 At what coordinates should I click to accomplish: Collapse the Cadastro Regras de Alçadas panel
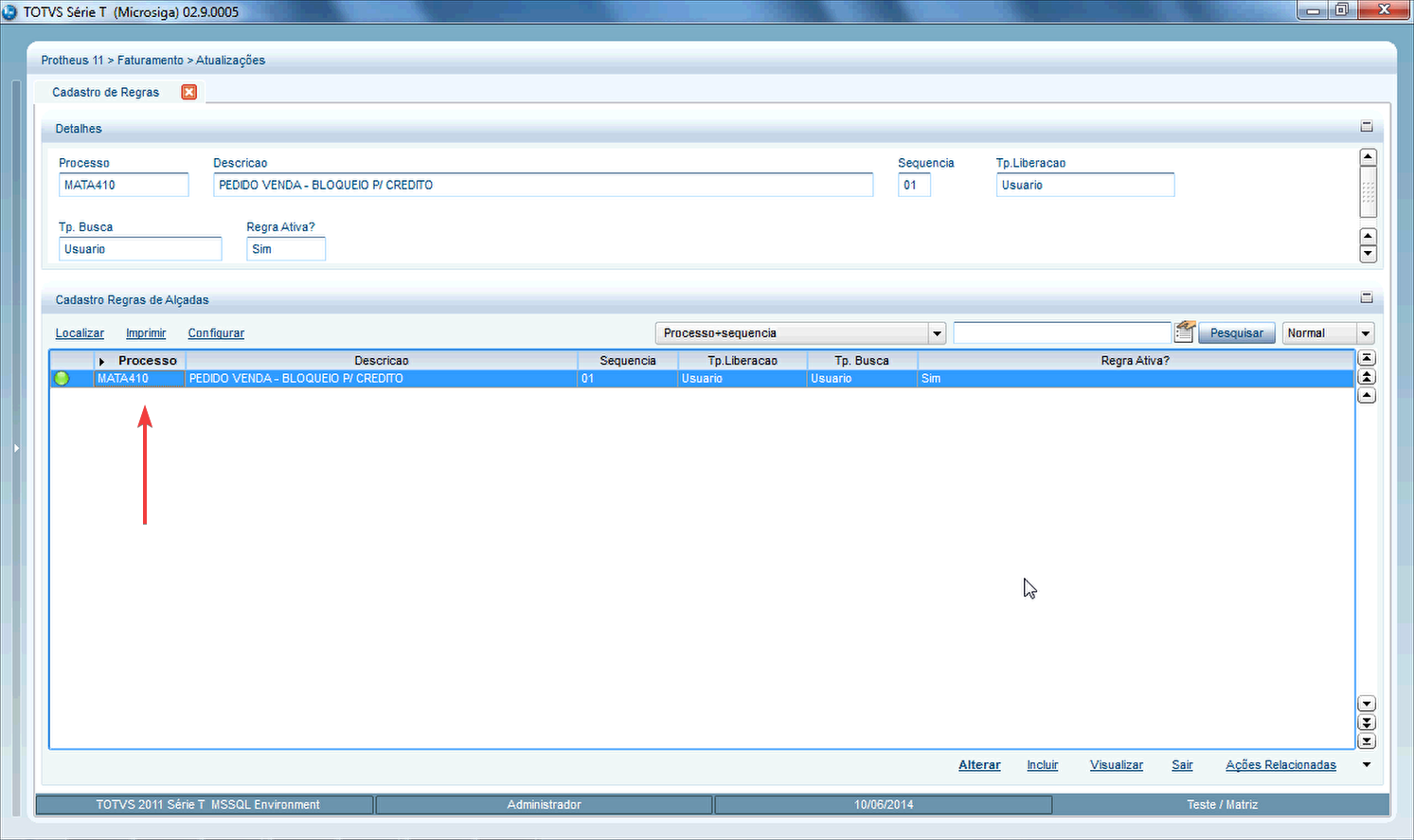pos(1366,298)
